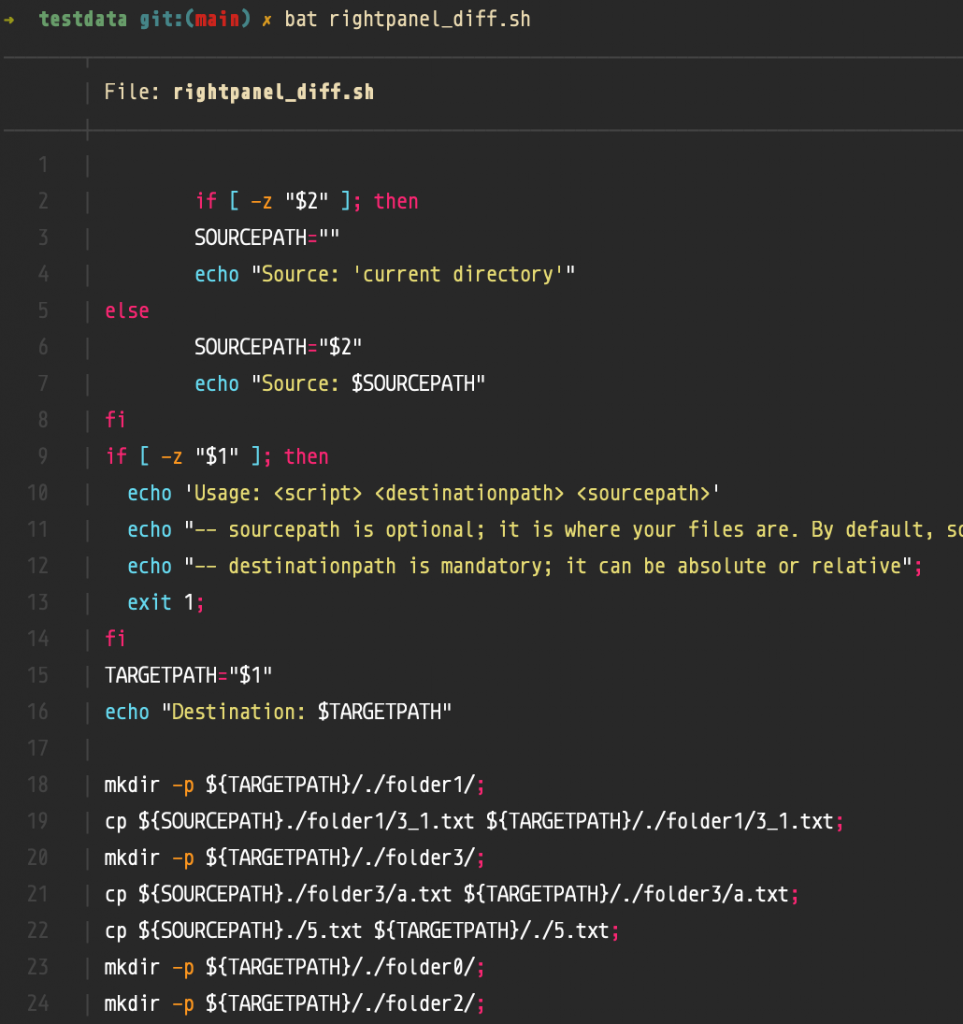Click the pipe separator beside line number 5

click(x=87, y=310)
